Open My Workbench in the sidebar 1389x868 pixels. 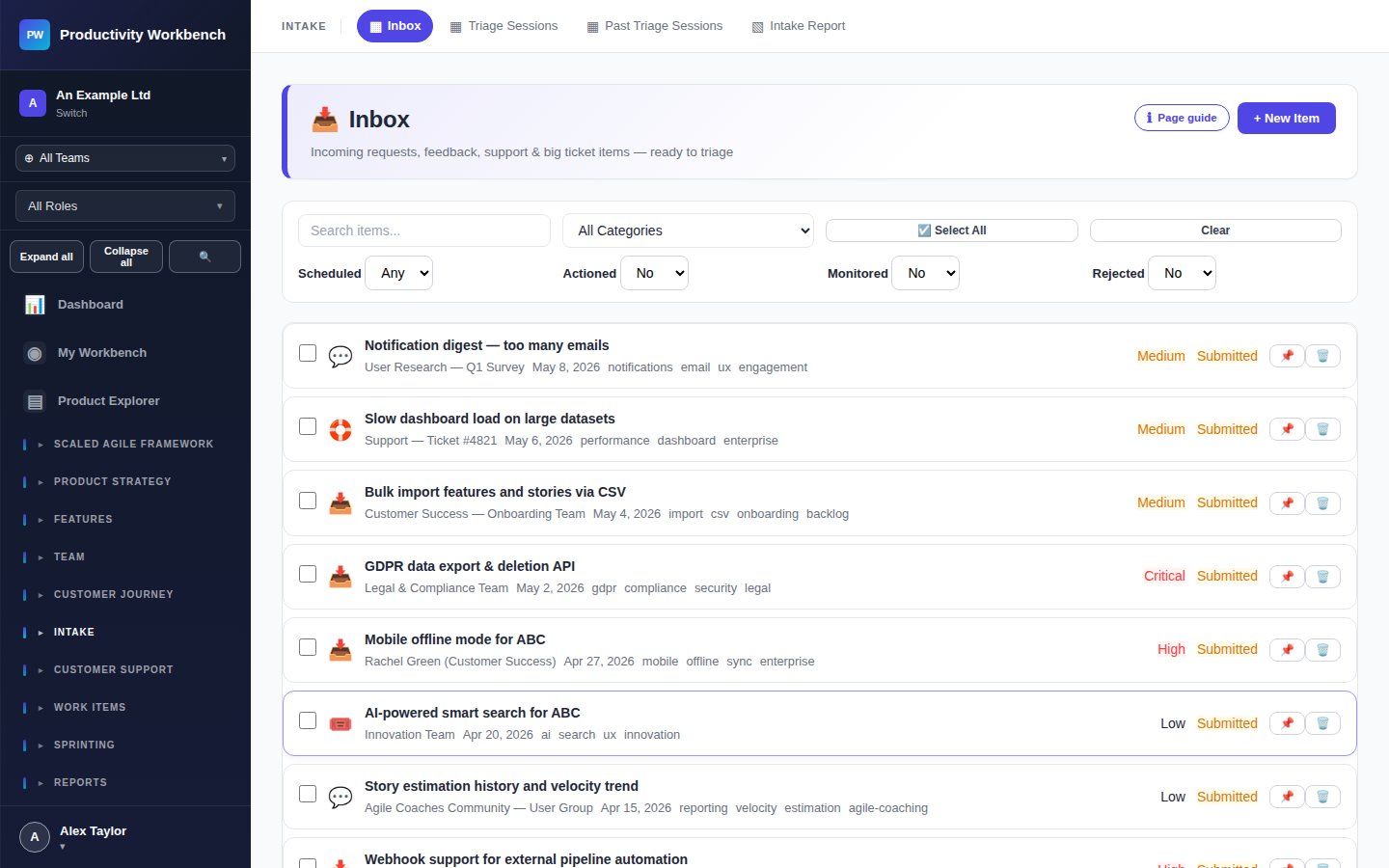(125, 353)
